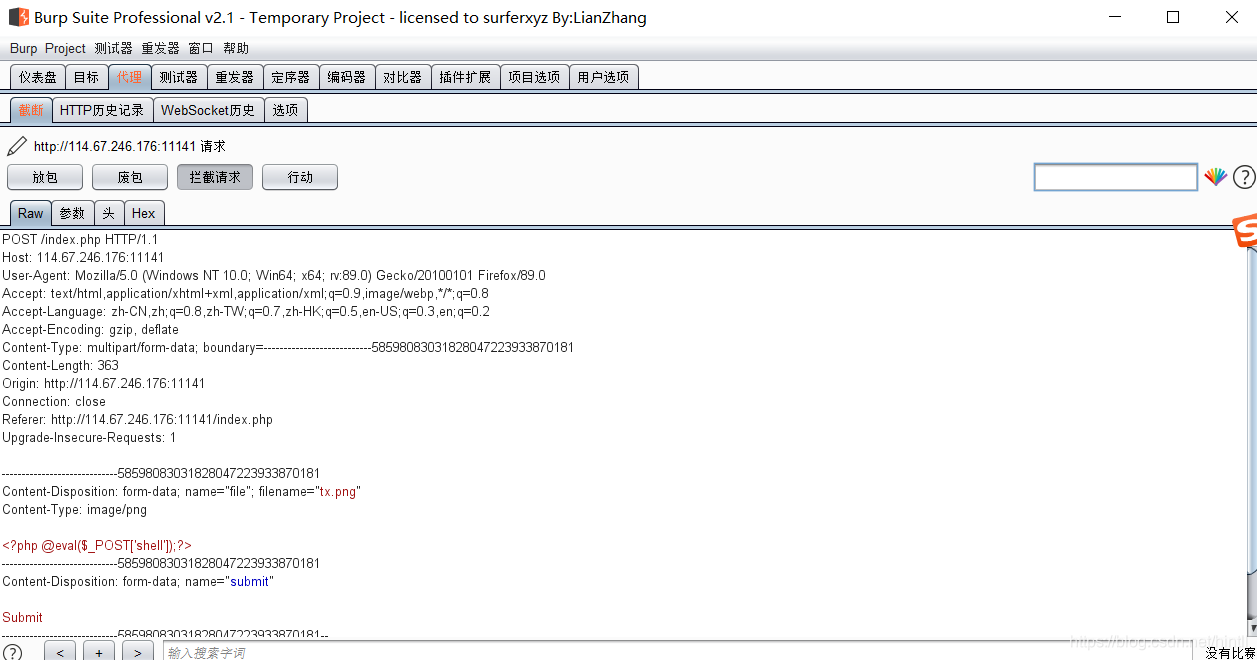The width and height of the screenshot is (1257, 660).
Task: Click the + search options button
Action: tap(98, 652)
